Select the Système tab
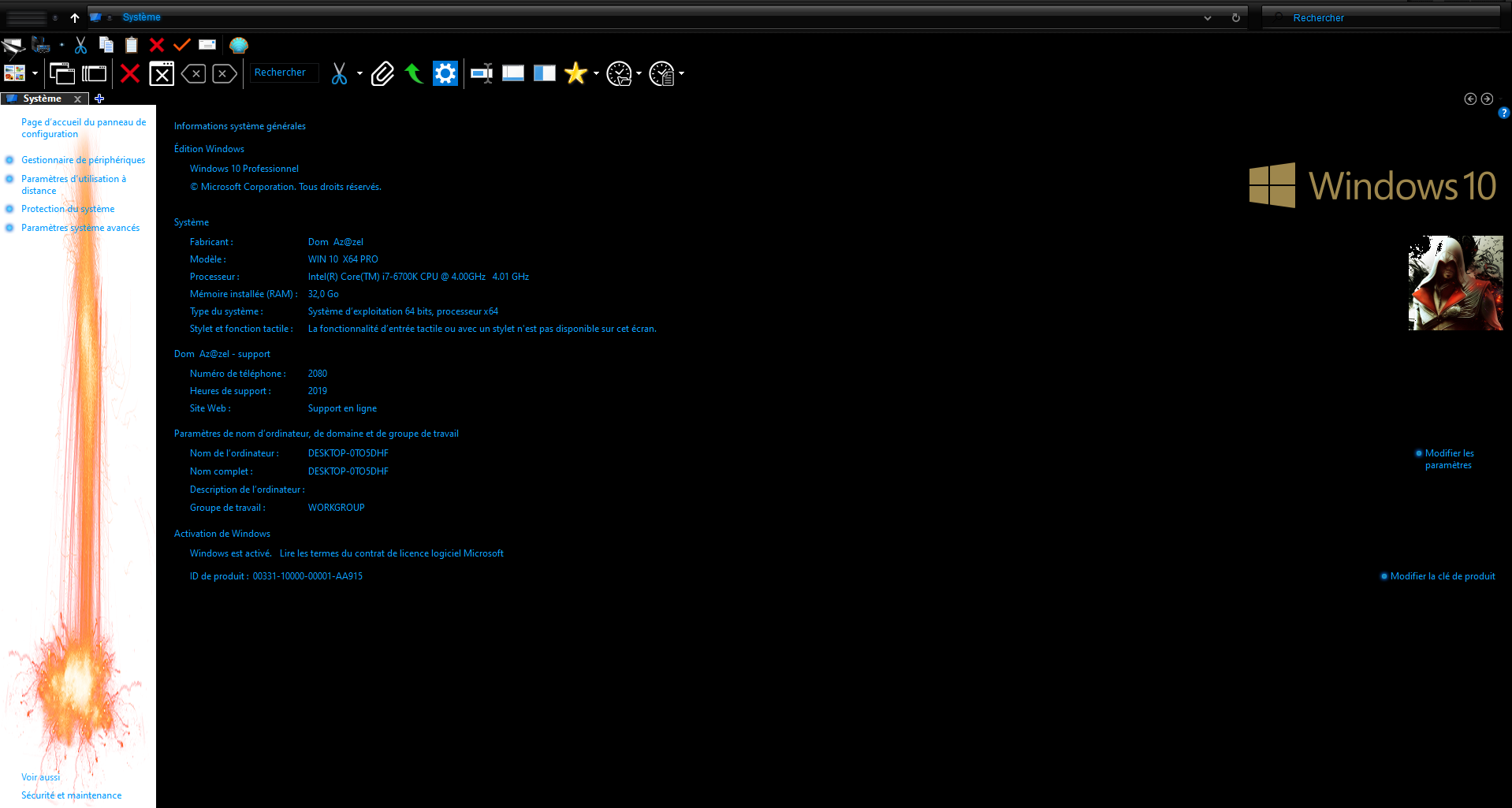Screen dimensions: 1512x808 pos(43,99)
